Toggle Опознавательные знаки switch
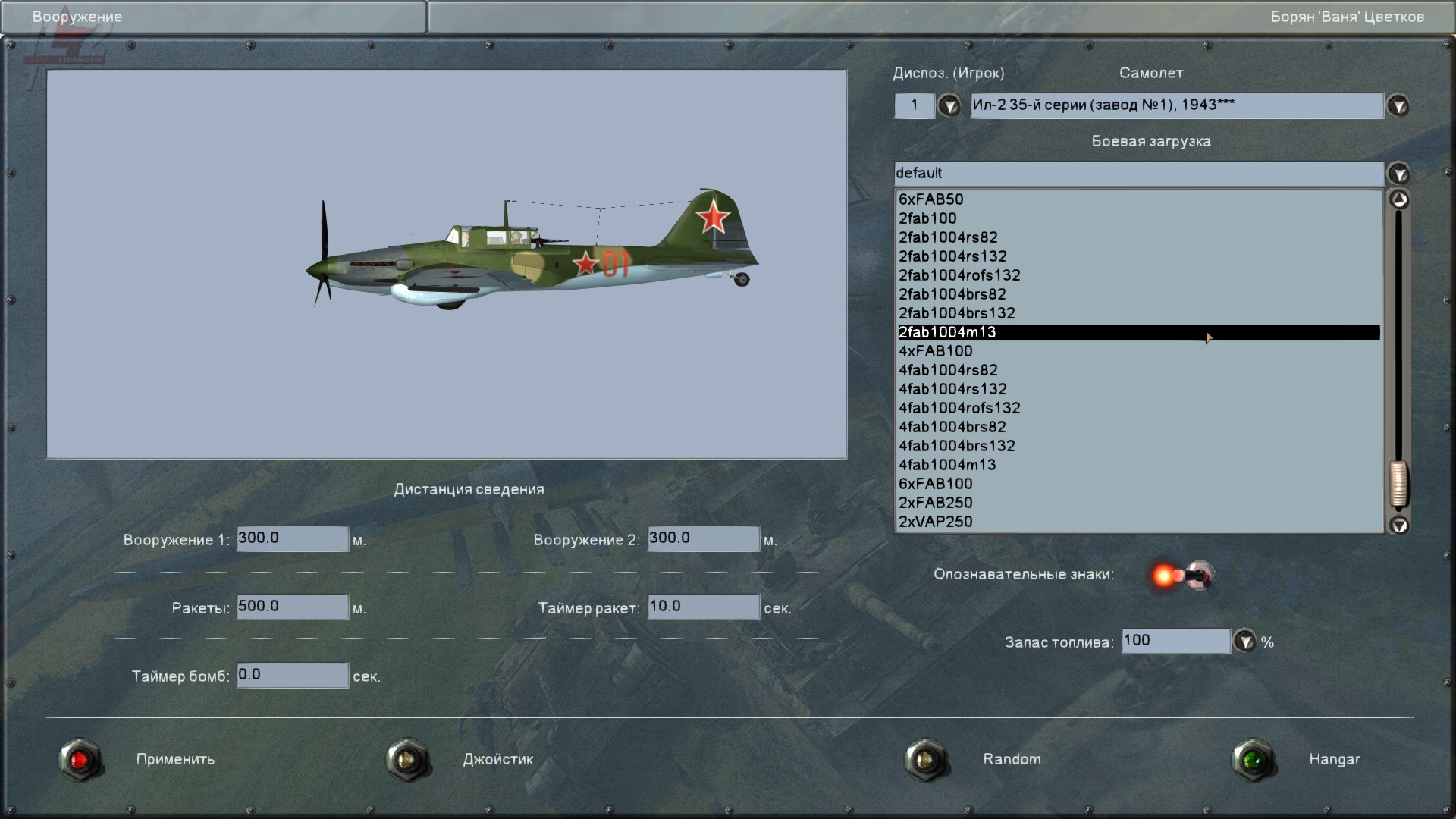This screenshot has height=819, width=1456. (1185, 575)
